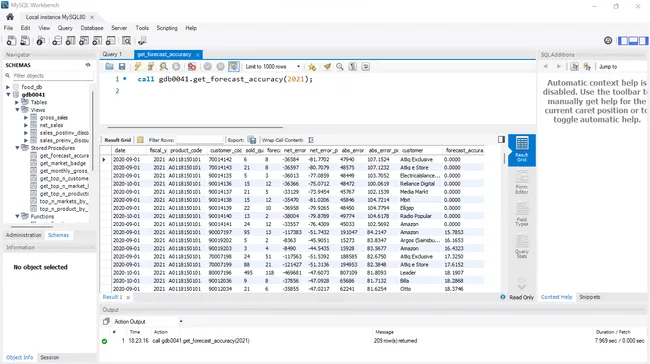The width and height of the screenshot is (650, 364).
Task: Toggle continue-on-error execution icon
Action: pyautogui.click(x=192, y=66)
